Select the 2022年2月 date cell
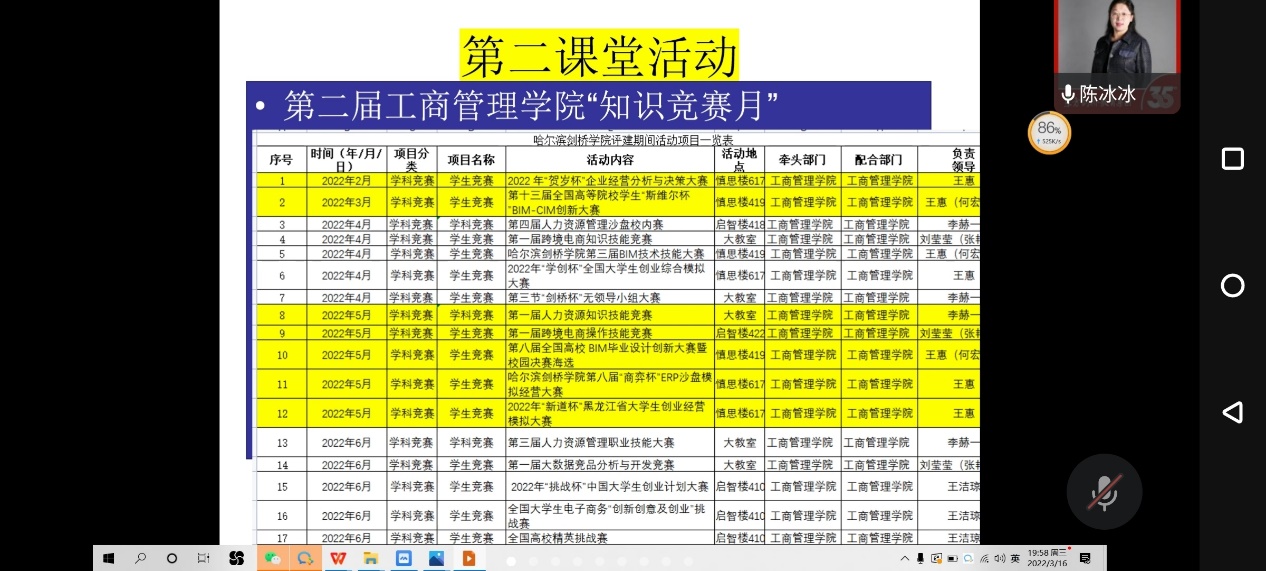The width and height of the screenshot is (1266, 571). [346, 181]
